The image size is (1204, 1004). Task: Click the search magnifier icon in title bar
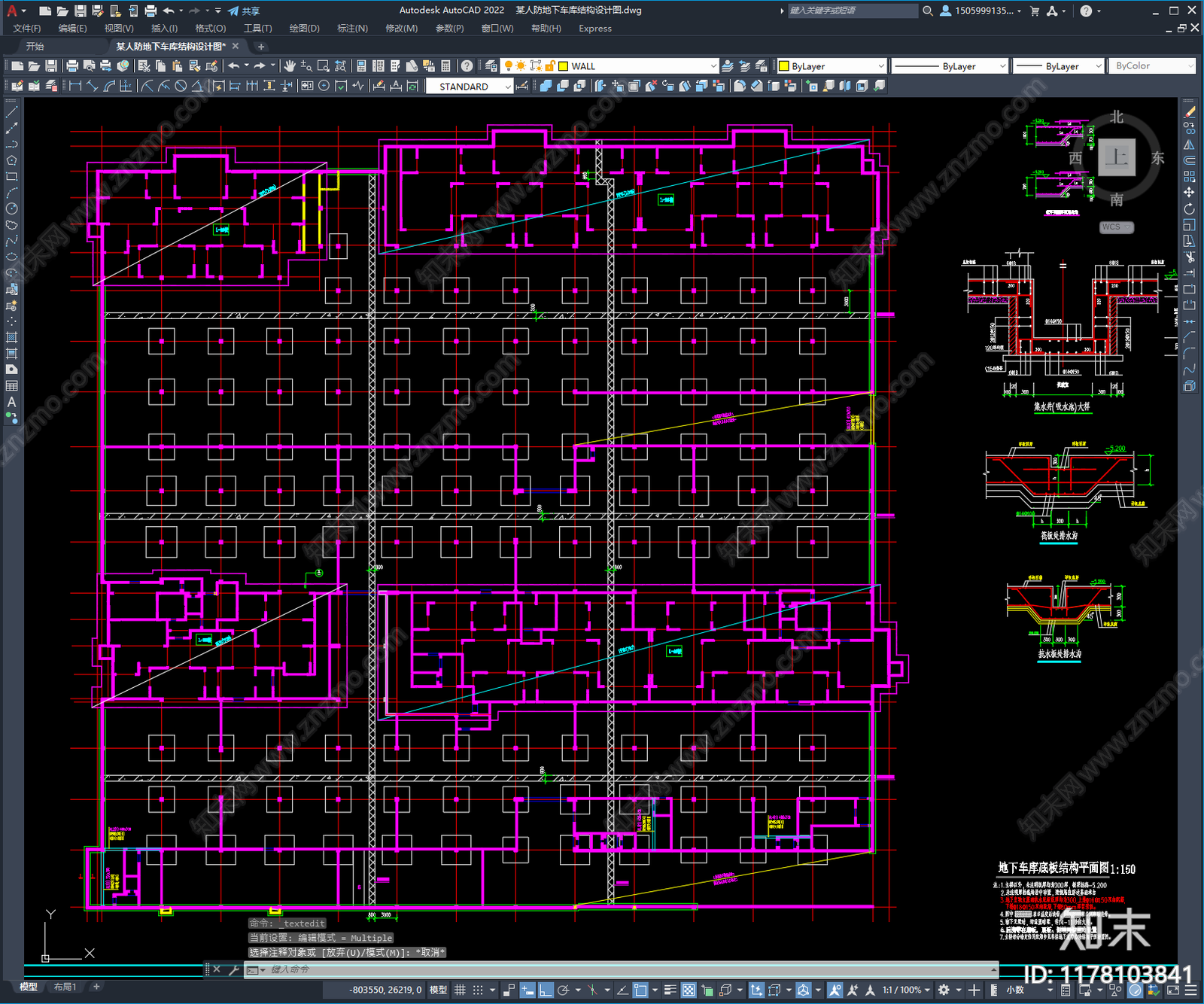coord(928,11)
